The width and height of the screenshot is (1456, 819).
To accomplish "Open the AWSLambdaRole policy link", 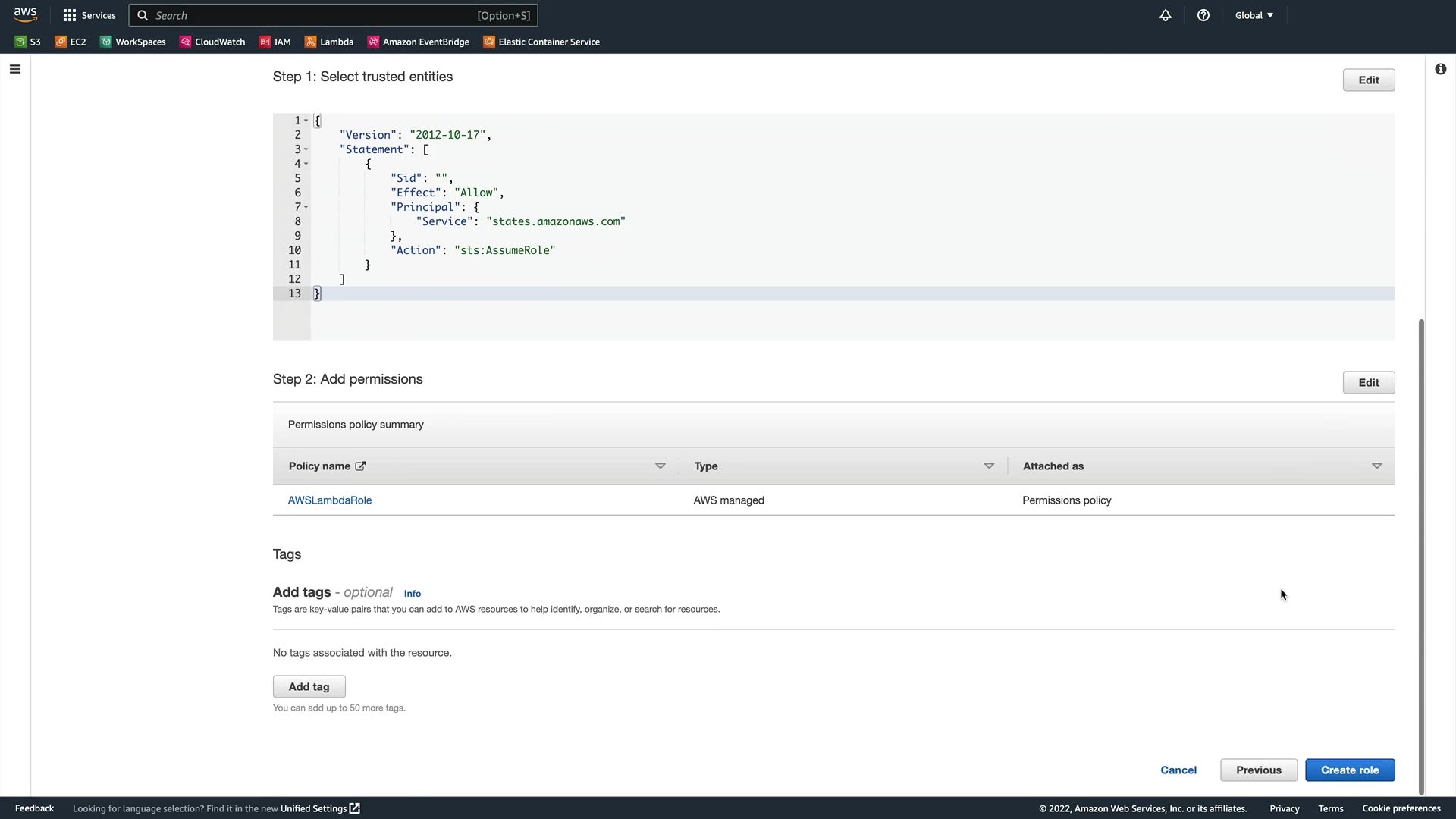I will (330, 500).
